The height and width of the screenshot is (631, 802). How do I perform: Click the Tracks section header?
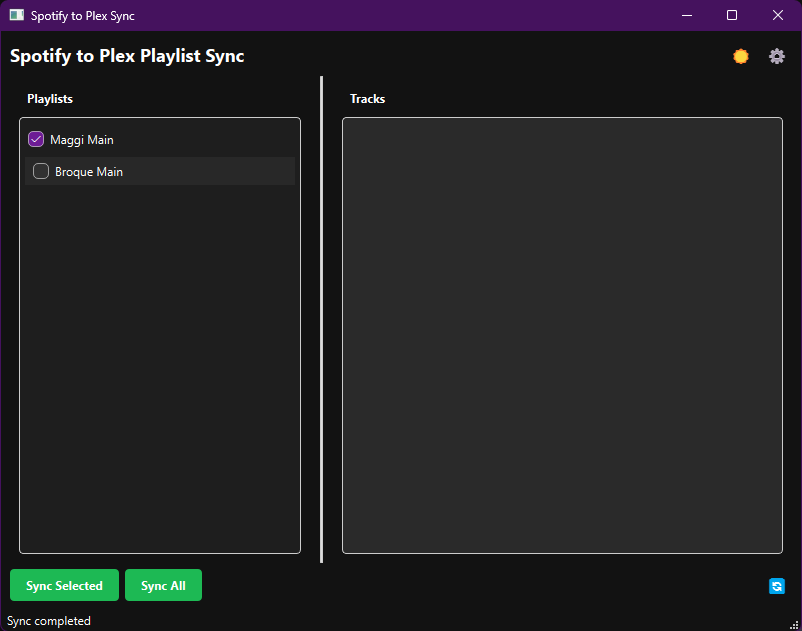click(367, 99)
